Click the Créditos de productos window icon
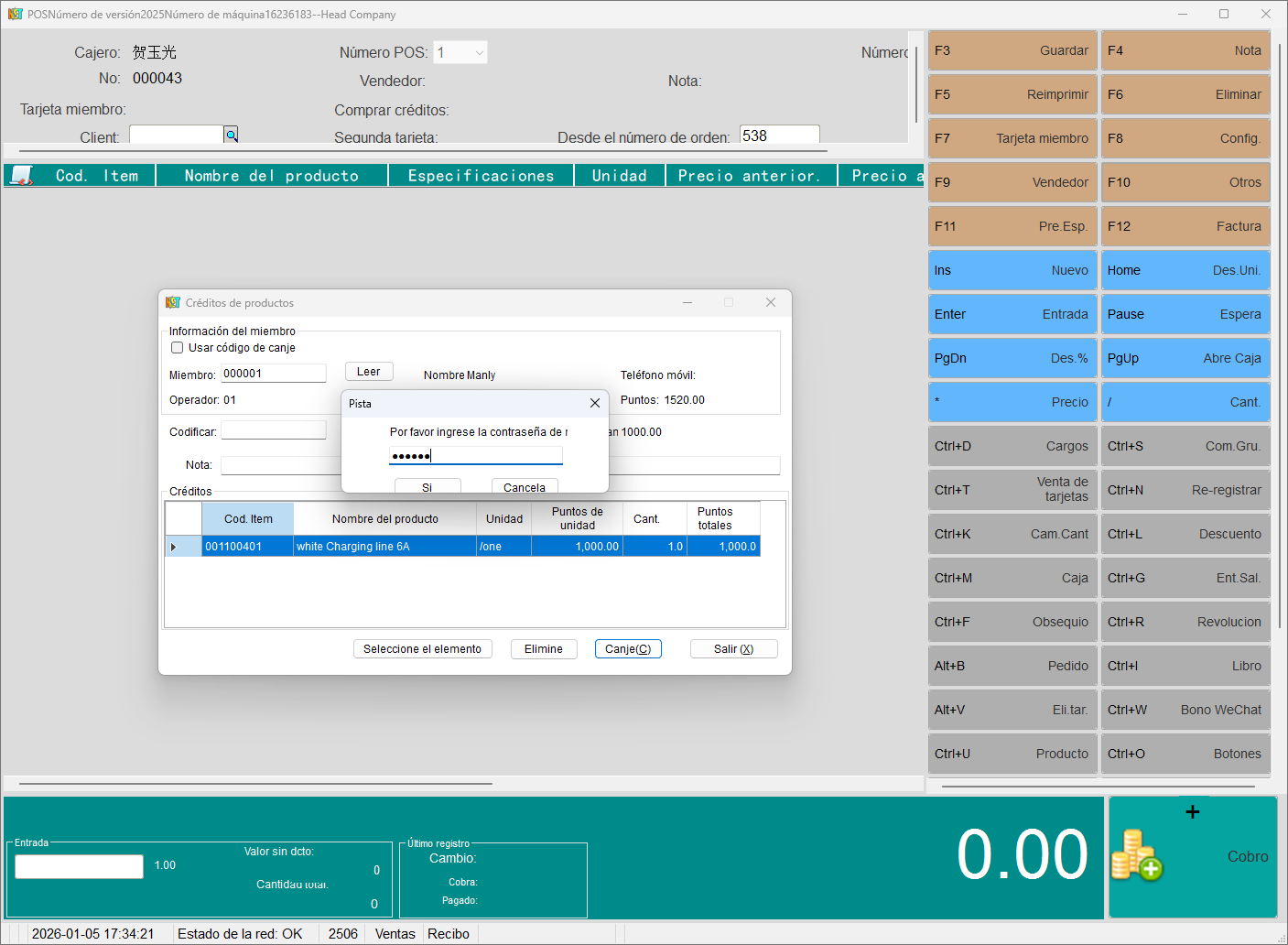Screen dimensions: 1288x945 (x=173, y=303)
